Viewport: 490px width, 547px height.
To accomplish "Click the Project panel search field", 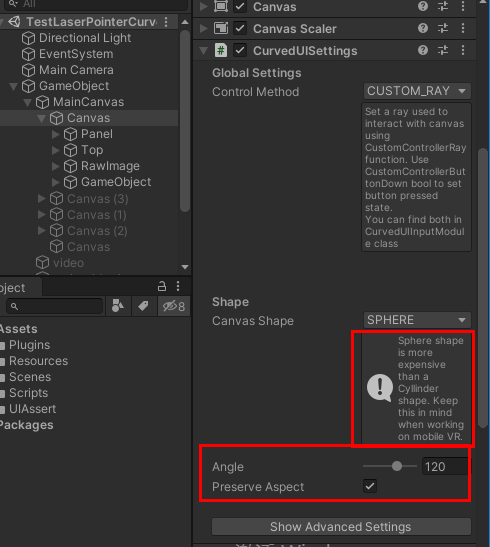I will pos(55,306).
